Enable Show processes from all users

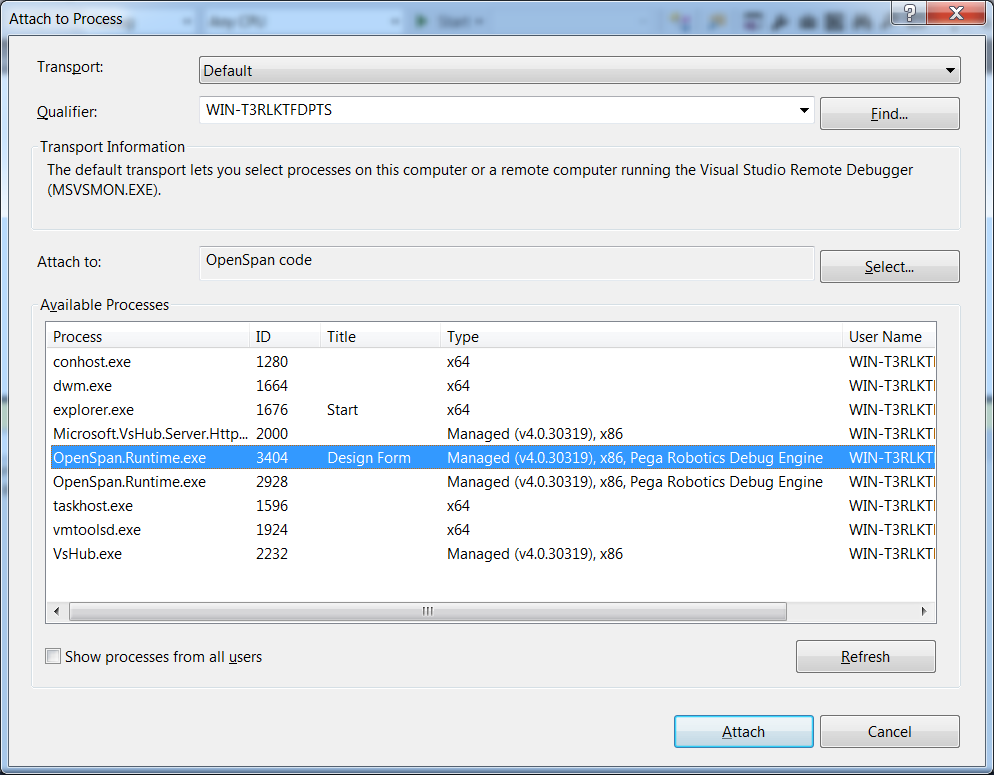pos(53,657)
